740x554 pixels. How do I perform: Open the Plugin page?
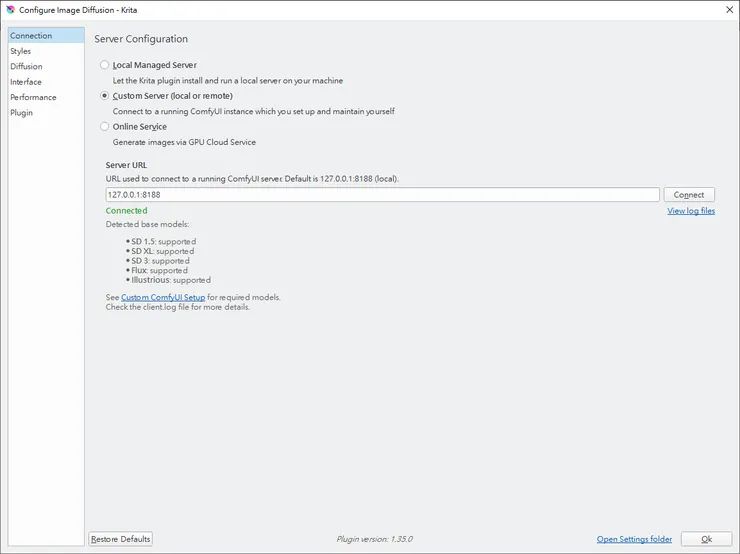tap(21, 113)
